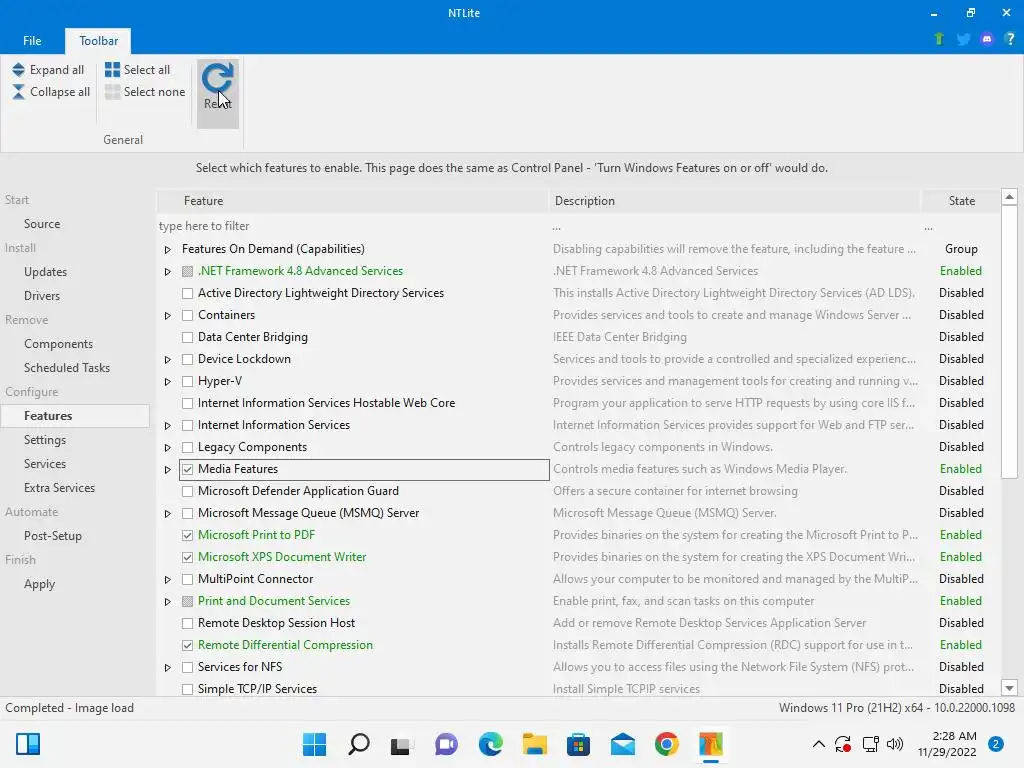This screenshot has width=1024, height=768.
Task: Uncheck Microsoft XPS Document Writer
Action: 187,558
